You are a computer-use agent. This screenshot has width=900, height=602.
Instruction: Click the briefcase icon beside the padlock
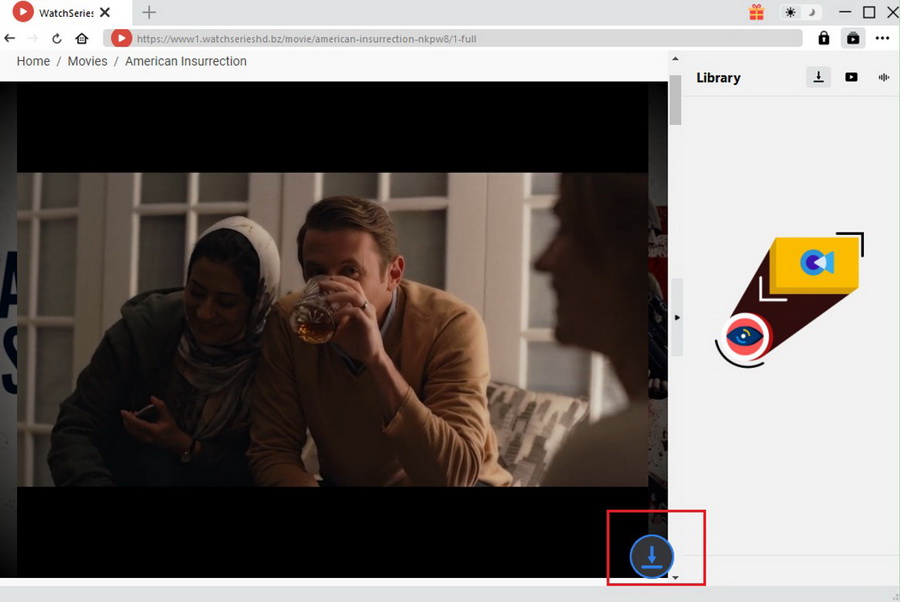point(852,38)
